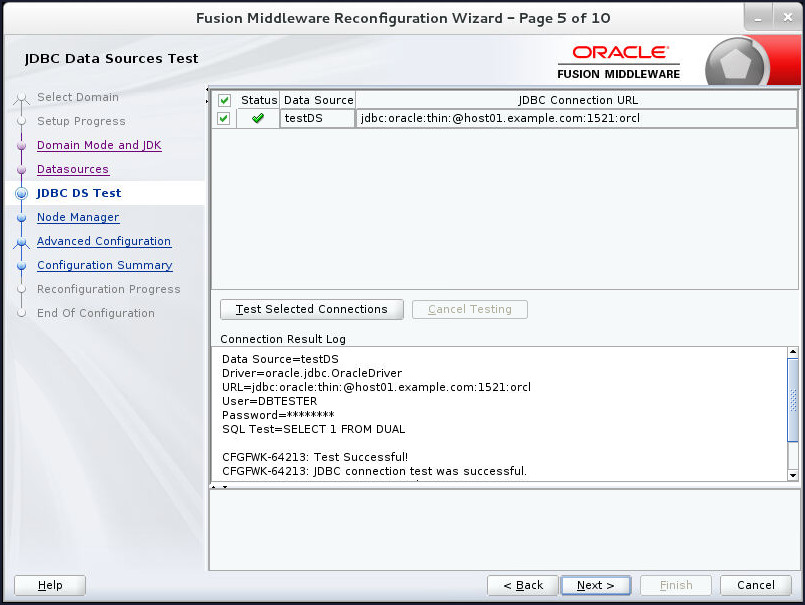Select the JDBC connection URL cell for testDS
805x605 pixels.
click(x=576, y=119)
